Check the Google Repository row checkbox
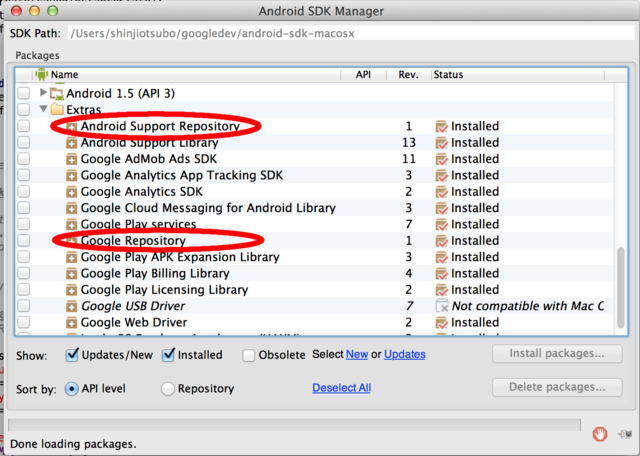The height and width of the screenshot is (456, 640). 24,240
